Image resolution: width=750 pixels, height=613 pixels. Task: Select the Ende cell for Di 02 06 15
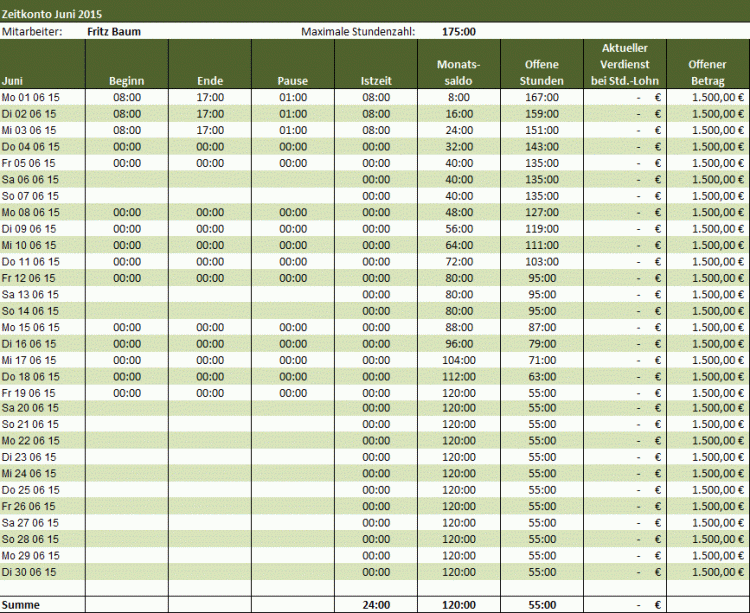[x=210, y=114]
